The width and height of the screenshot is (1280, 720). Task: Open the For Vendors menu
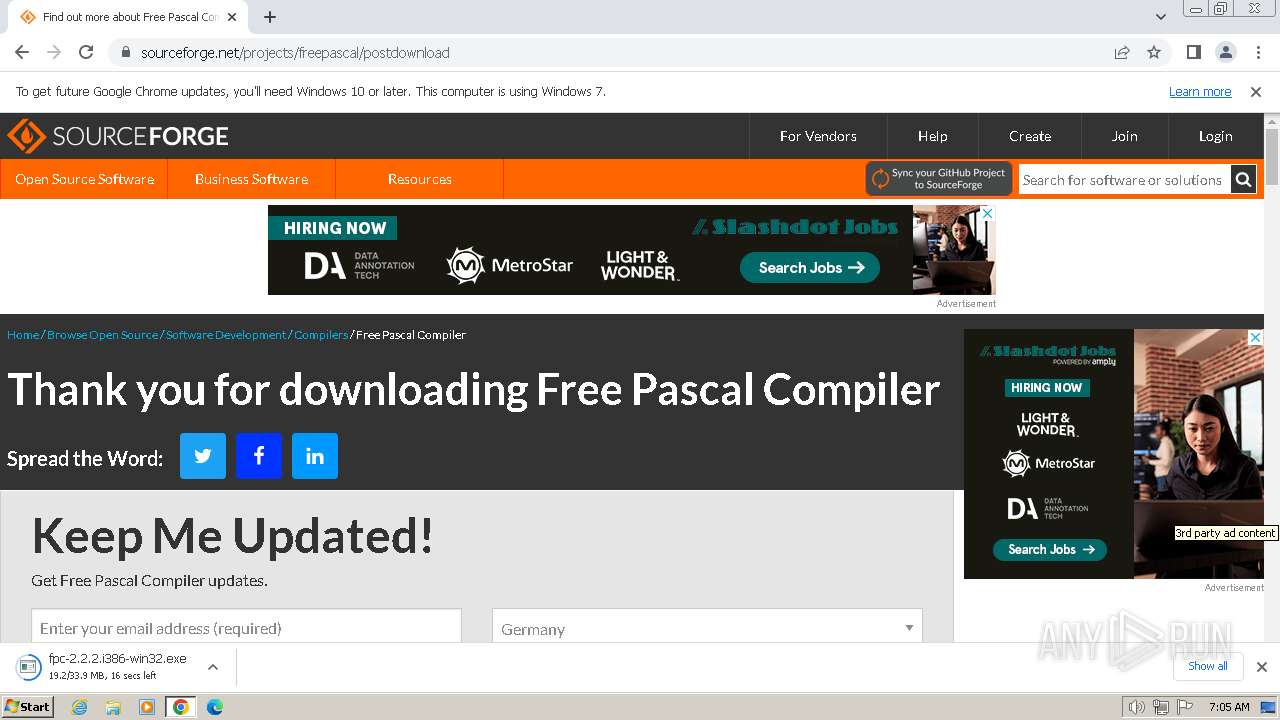coord(818,136)
